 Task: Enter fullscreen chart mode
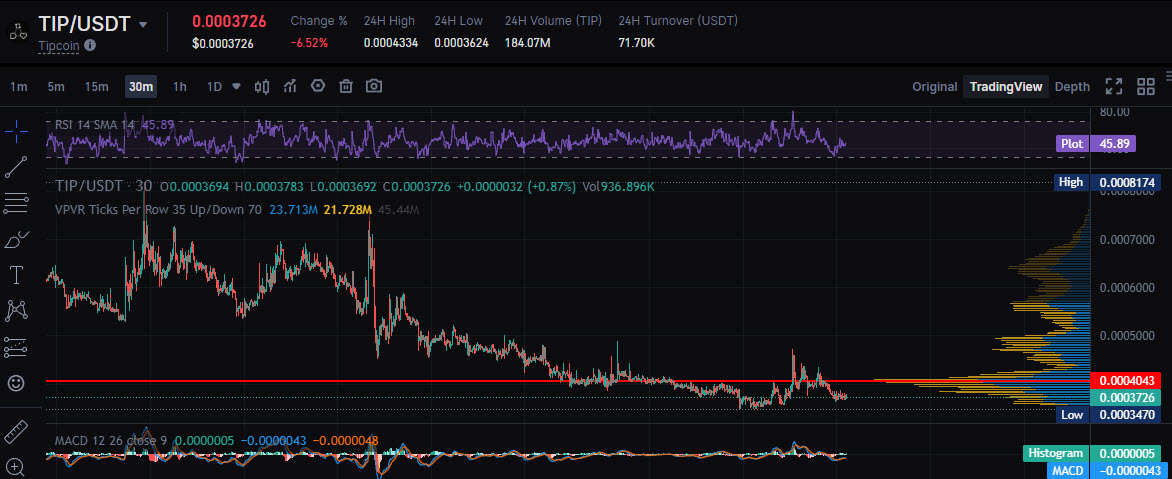(x=1114, y=87)
